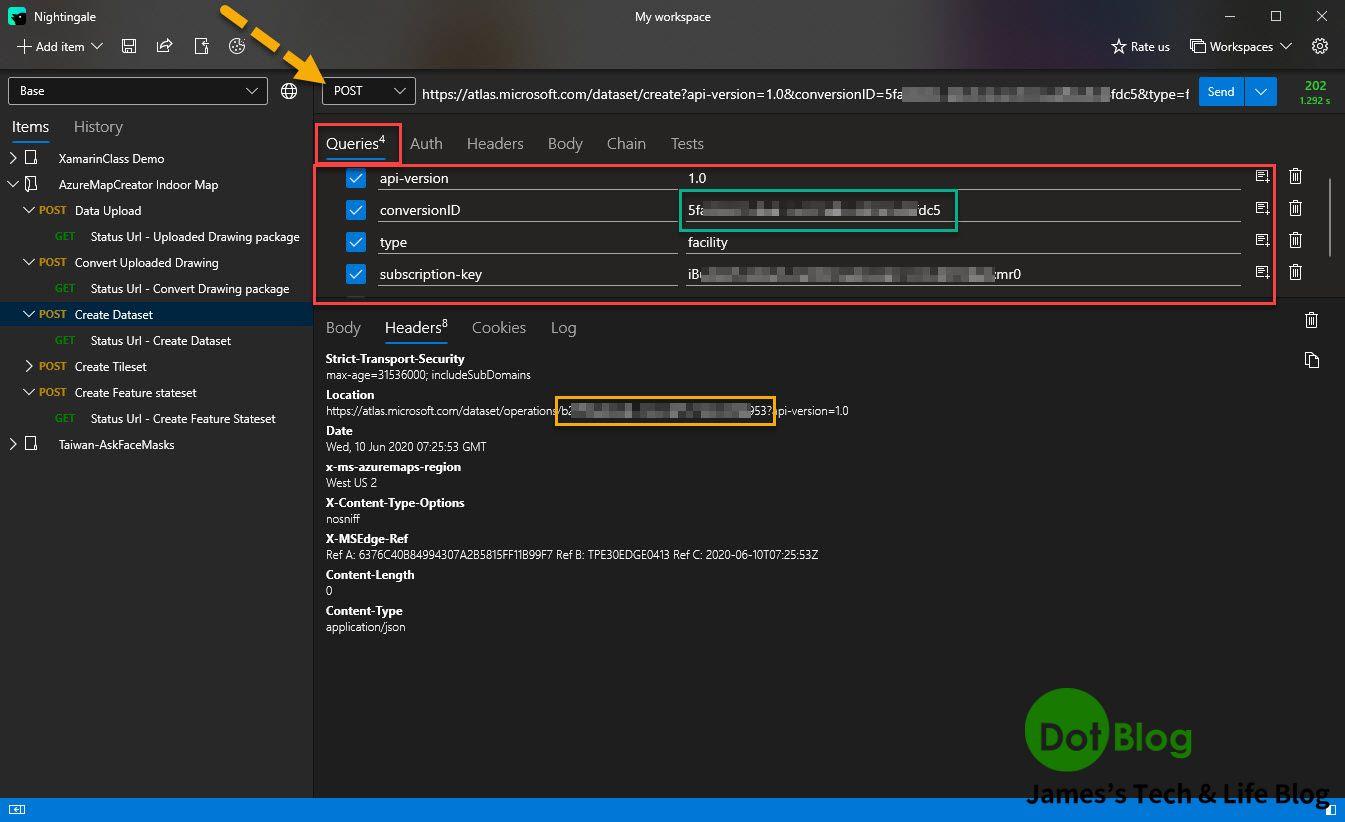Viewport: 1345px width, 822px height.
Task: Open the POST method dropdown
Action: pyautogui.click(x=368, y=91)
